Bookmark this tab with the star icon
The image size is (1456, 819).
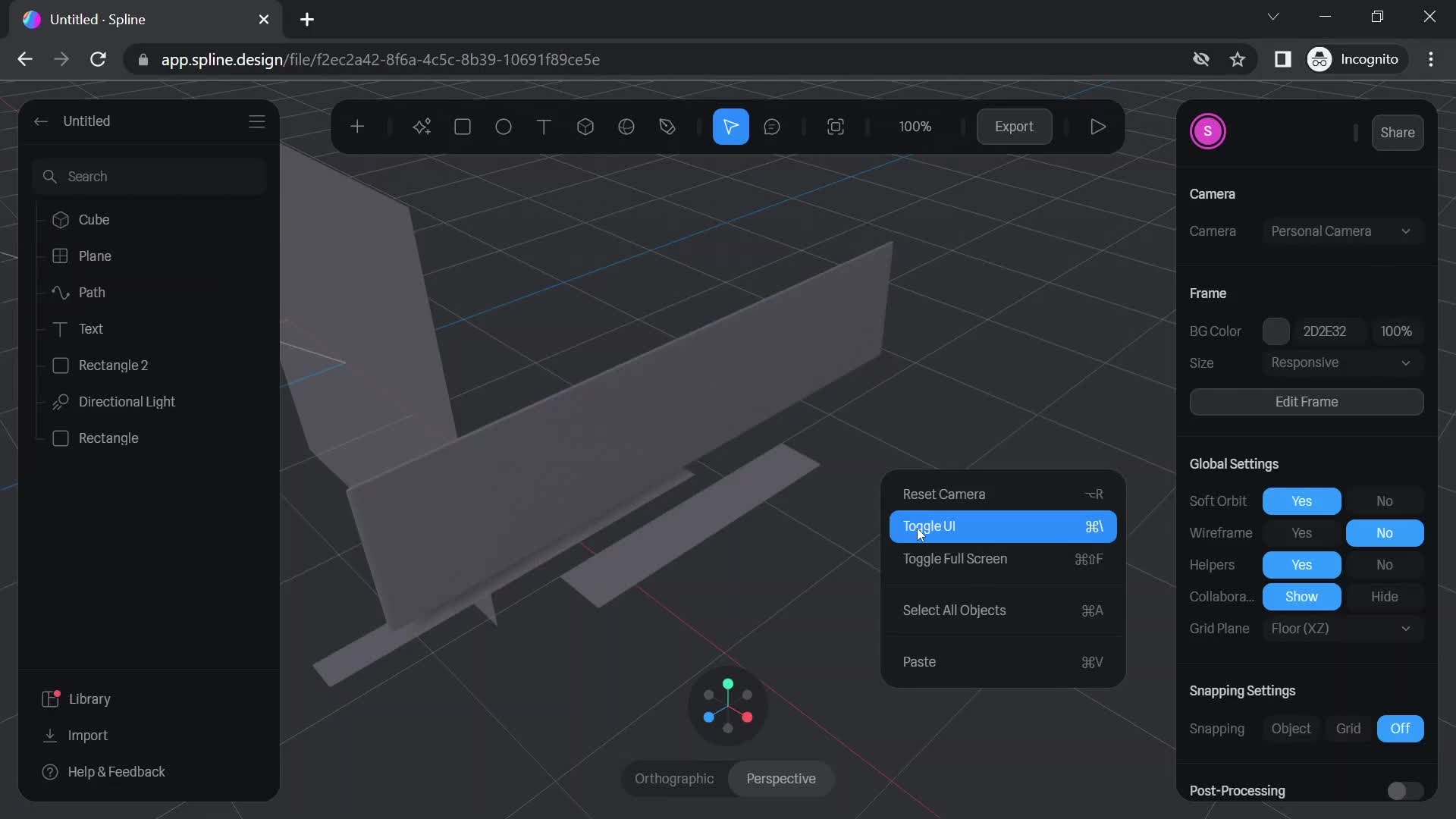(x=1238, y=59)
